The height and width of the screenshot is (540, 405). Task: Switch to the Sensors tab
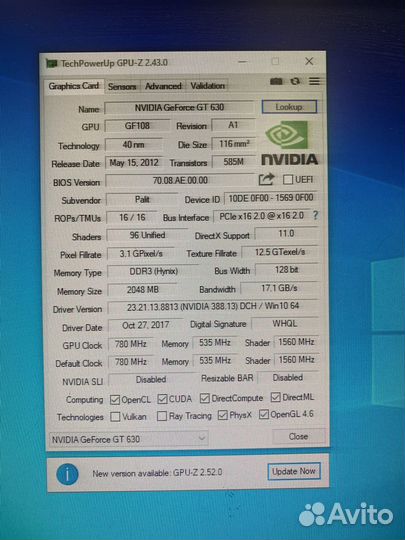click(122, 86)
